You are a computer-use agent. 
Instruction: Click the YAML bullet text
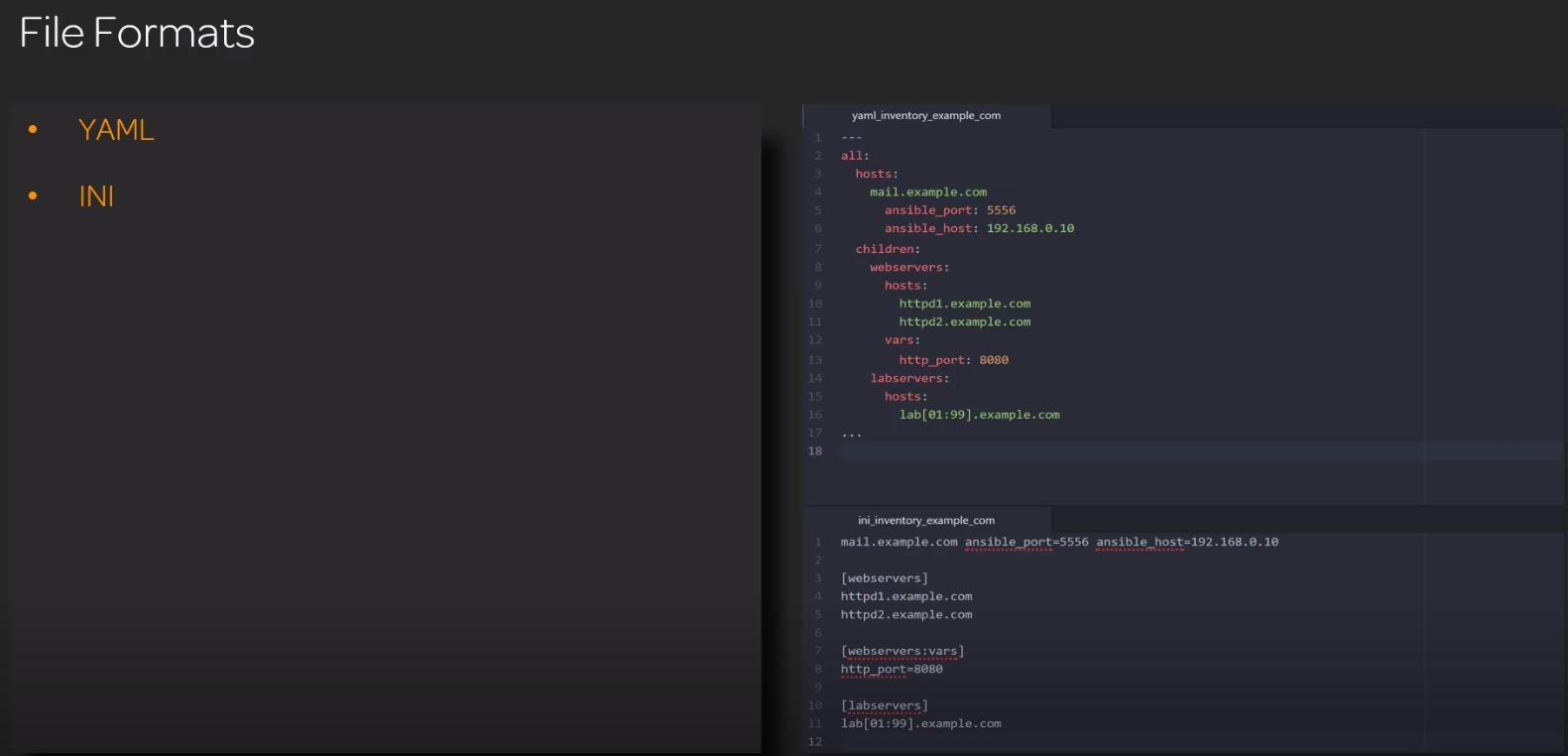tap(116, 130)
